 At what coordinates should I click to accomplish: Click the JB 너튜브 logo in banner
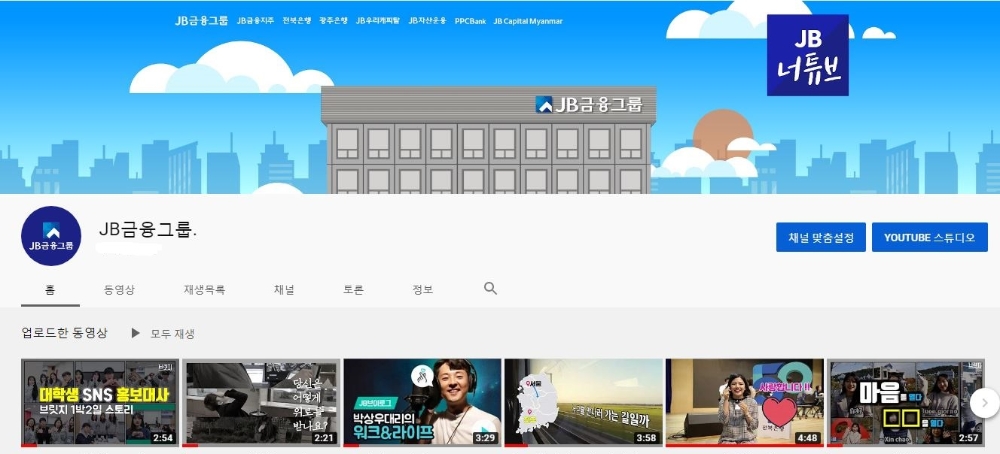click(x=807, y=55)
